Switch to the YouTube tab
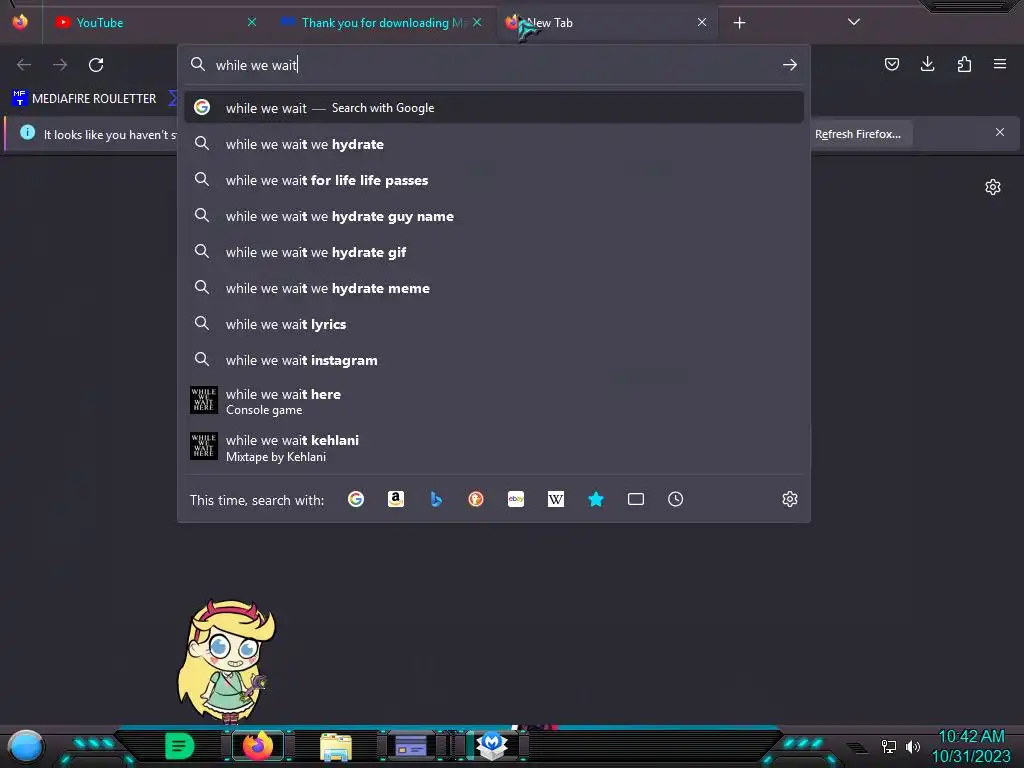Image resolution: width=1024 pixels, height=768 pixels. pyautogui.click(x=153, y=23)
